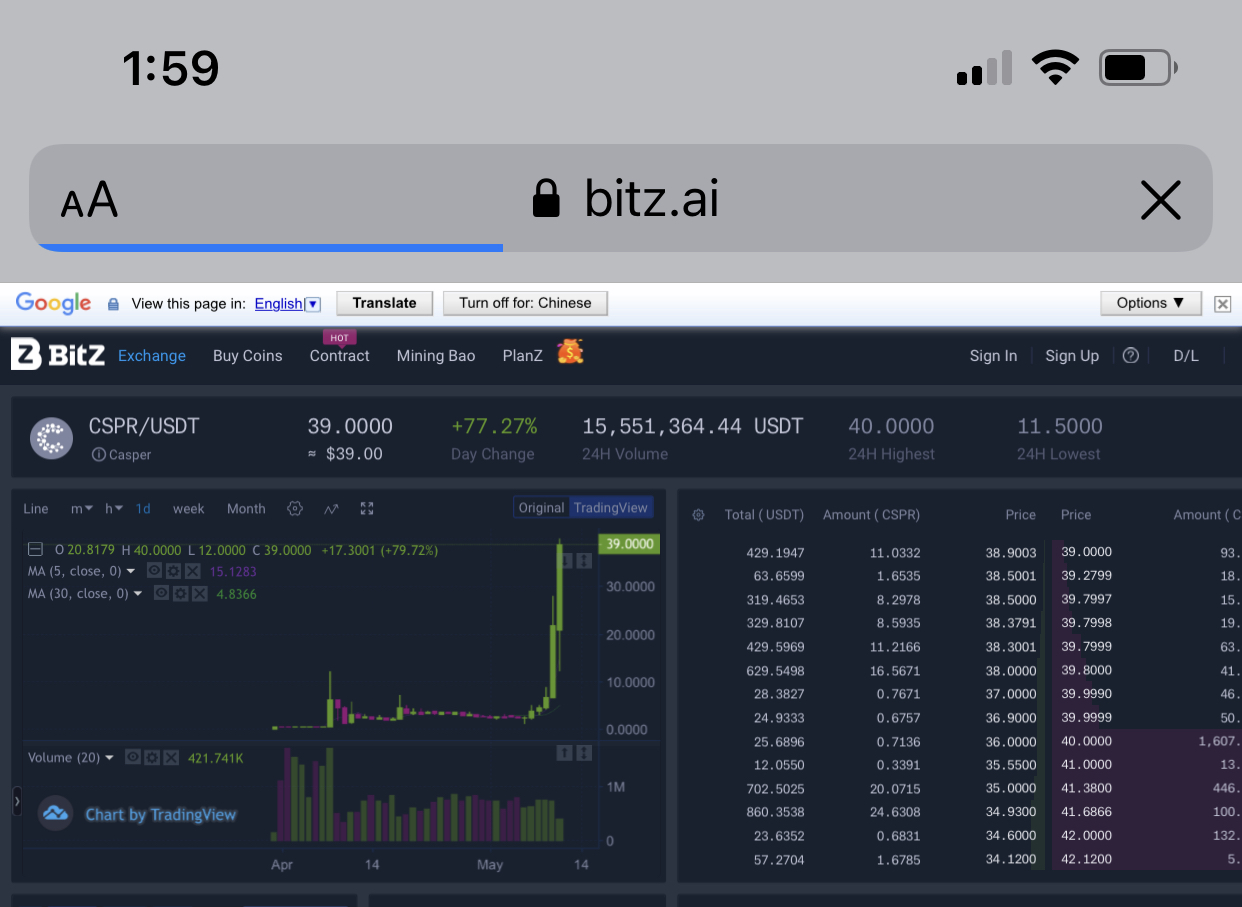Select the 1d chart interval
This screenshot has width=1242, height=907.
point(143,509)
